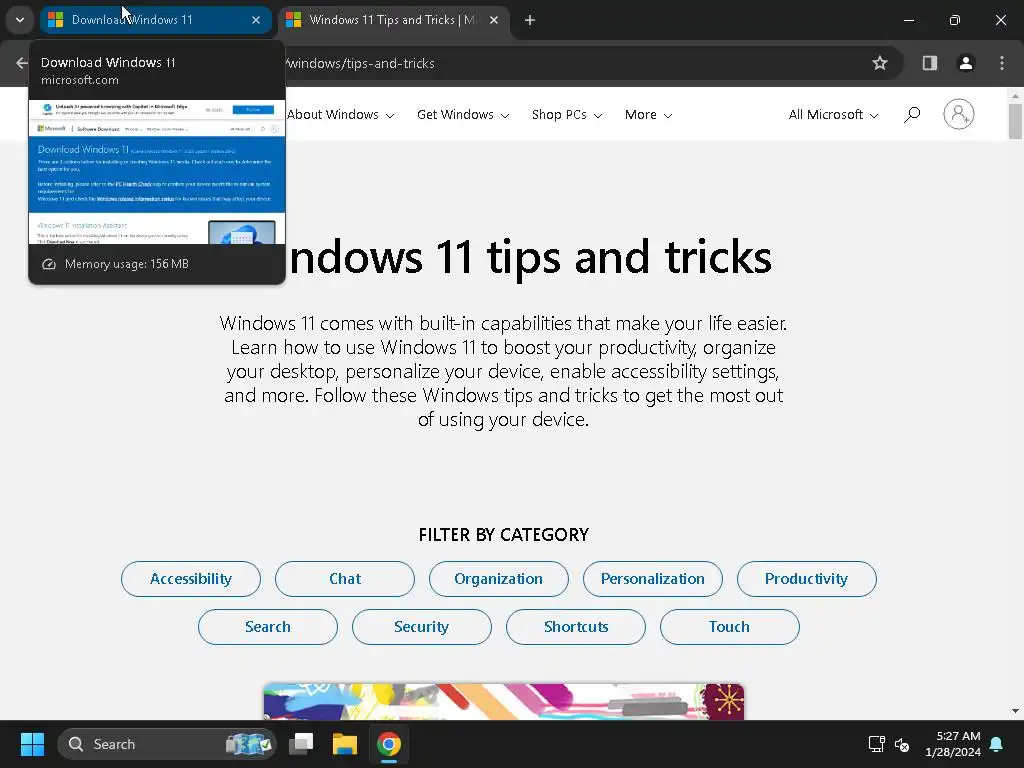The width and height of the screenshot is (1024, 768).
Task: Filter tips by Touch
Action: [x=729, y=627]
